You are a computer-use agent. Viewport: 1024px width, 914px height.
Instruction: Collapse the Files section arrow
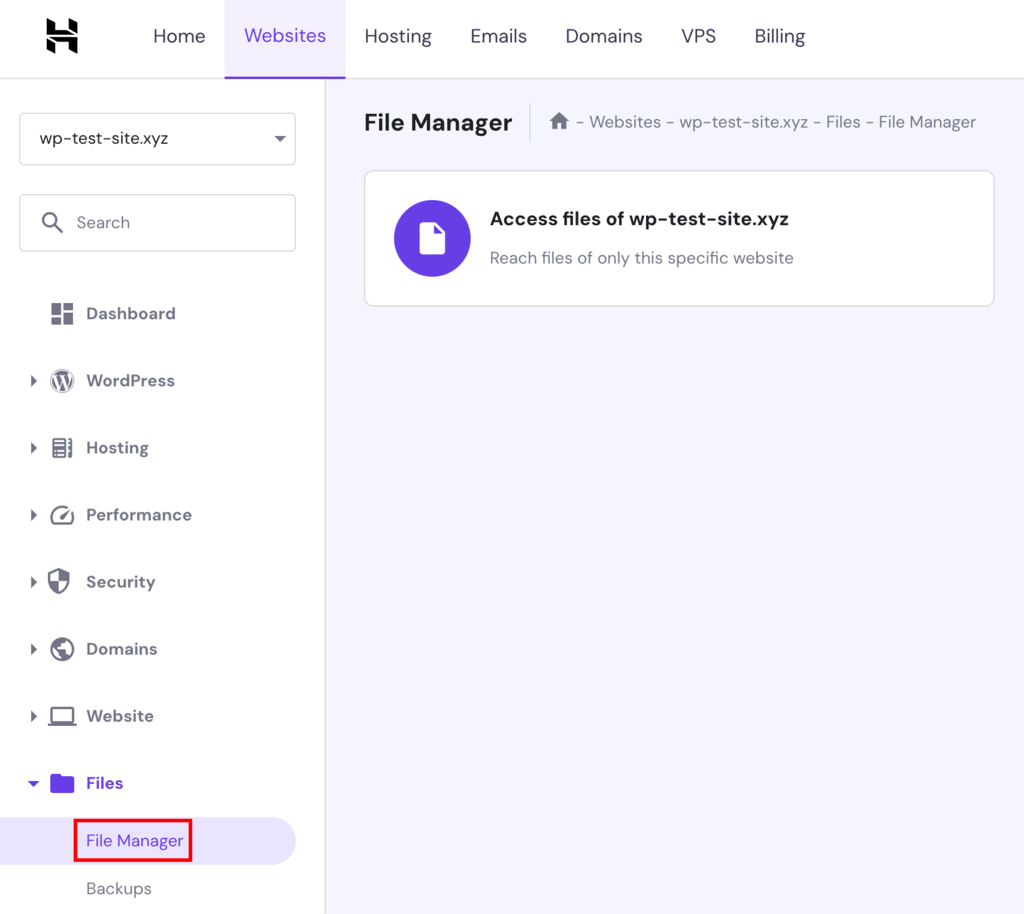point(33,783)
